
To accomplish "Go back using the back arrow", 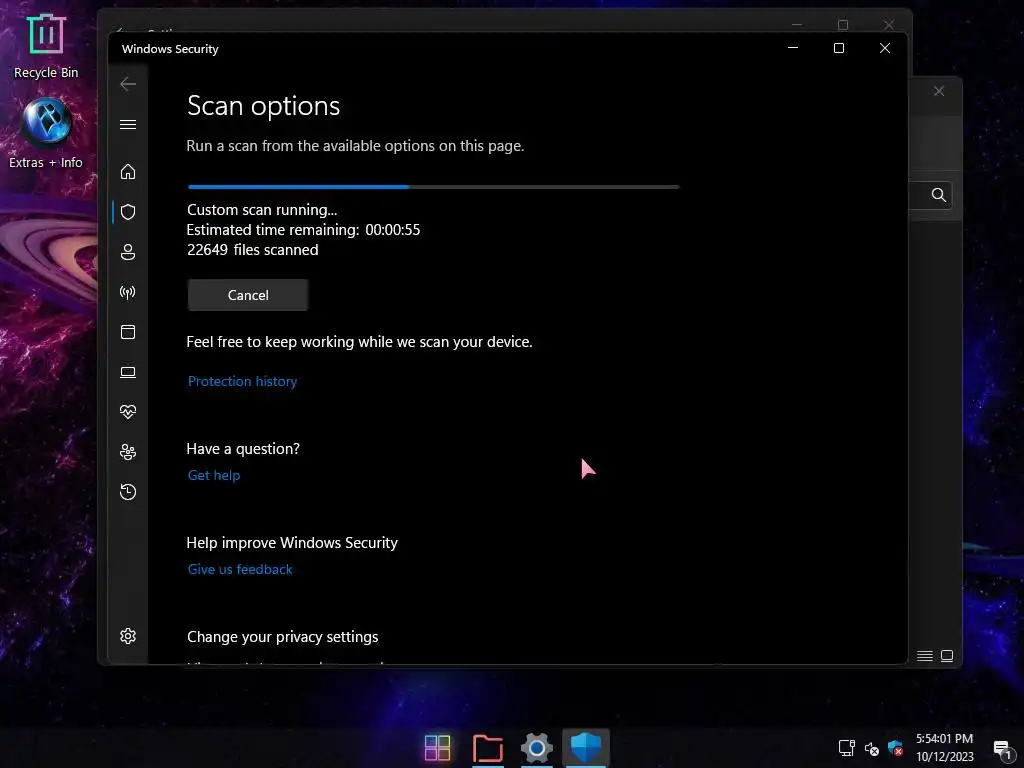I will [x=128, y=84].
